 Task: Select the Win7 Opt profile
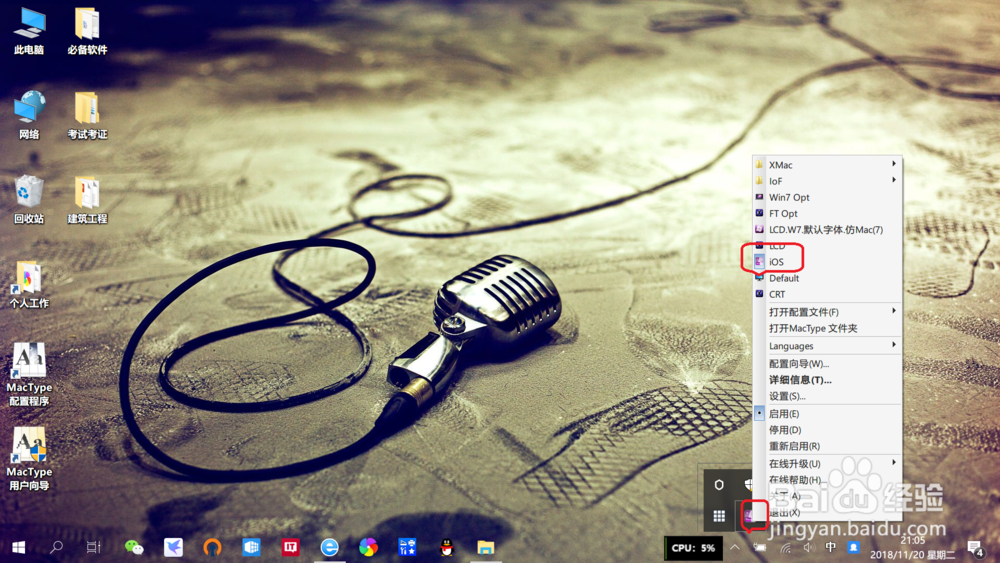[x=828, y=197]
